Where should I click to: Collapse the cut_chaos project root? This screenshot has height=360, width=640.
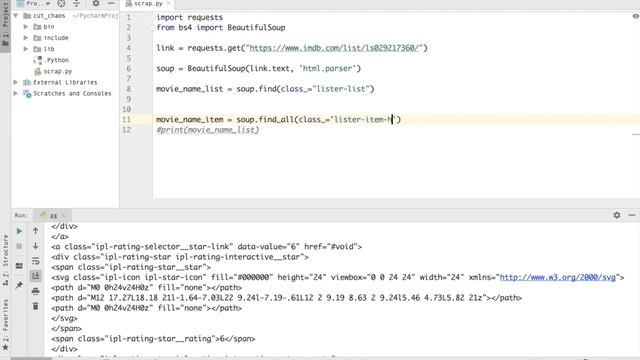(x=16, y=16)
